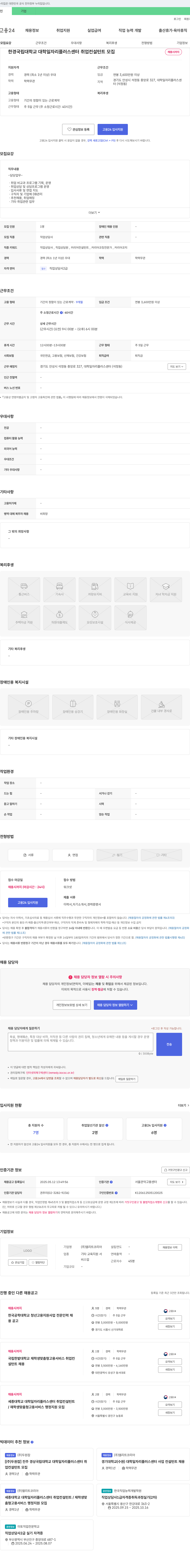Switch to the 복리후생 tab
Image resolution: width=190 pixels, height=1568 pixels.
[111, 43]
